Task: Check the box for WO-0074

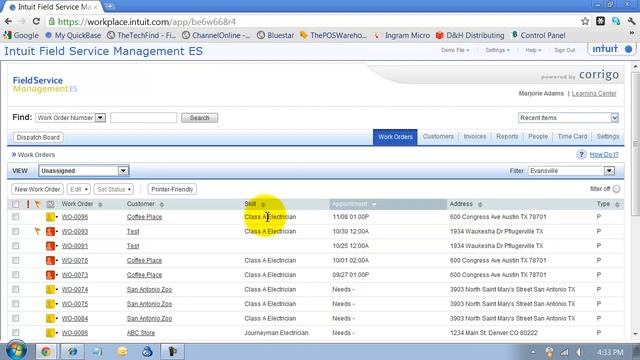Action: point(16,289)
